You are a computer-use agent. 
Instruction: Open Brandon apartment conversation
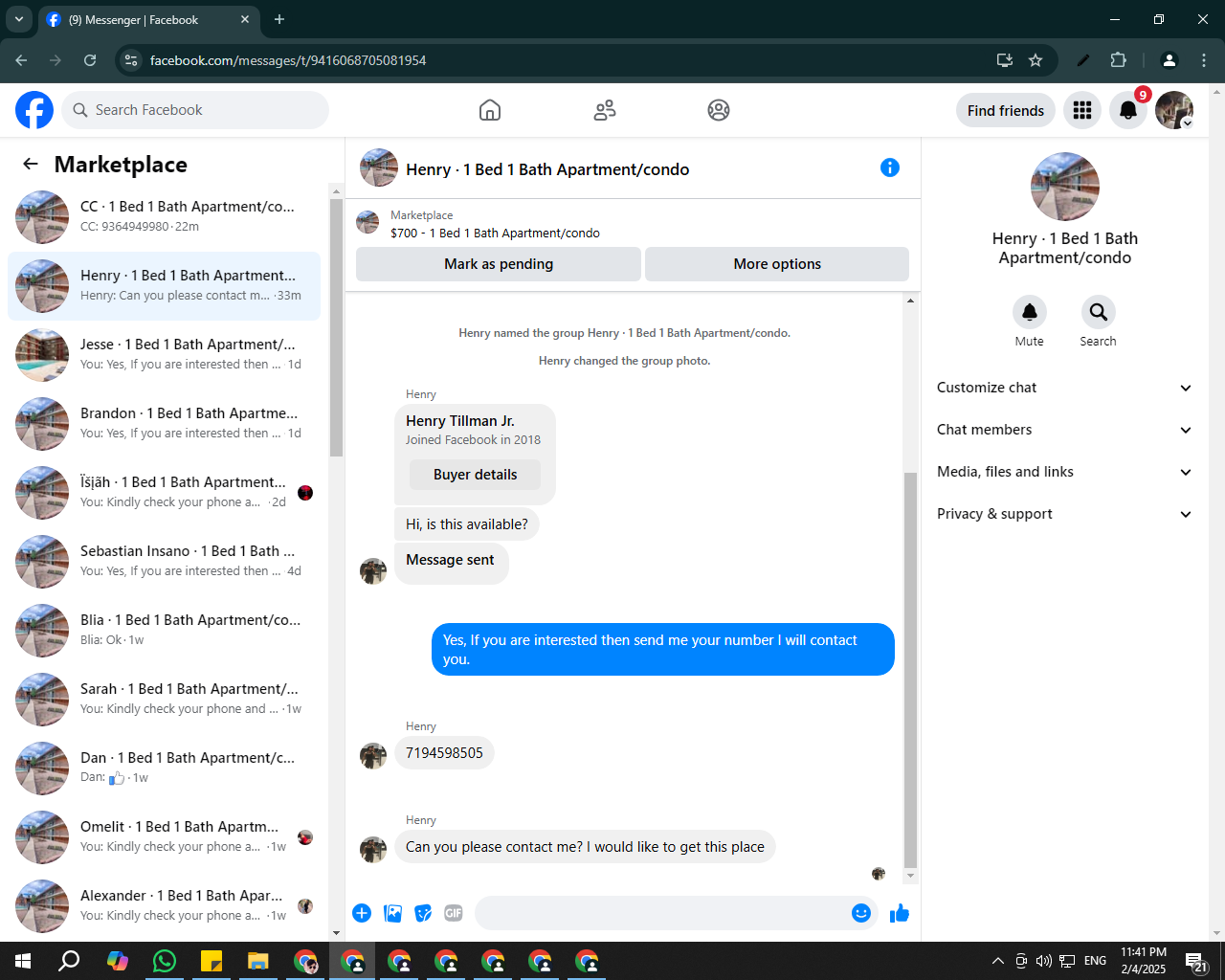pyautogui.click(x=165, y=424)
